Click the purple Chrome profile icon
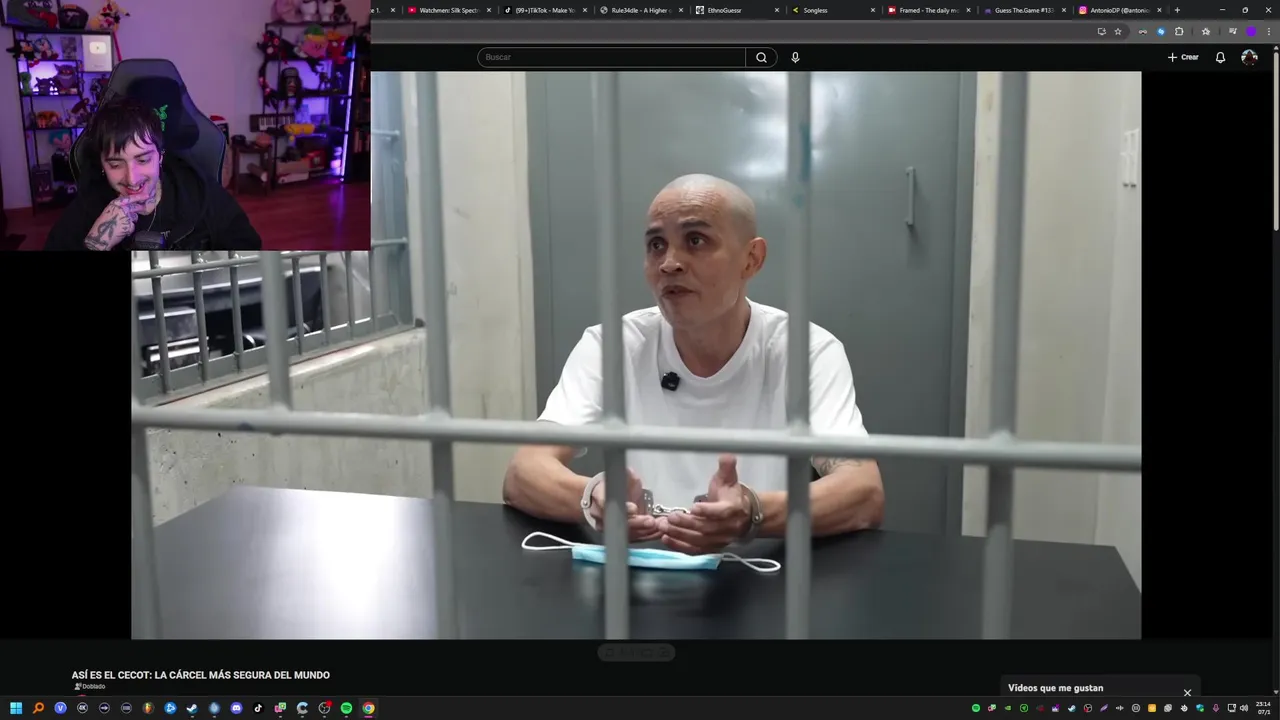The image size is (1280, 720). (1251, 31)
